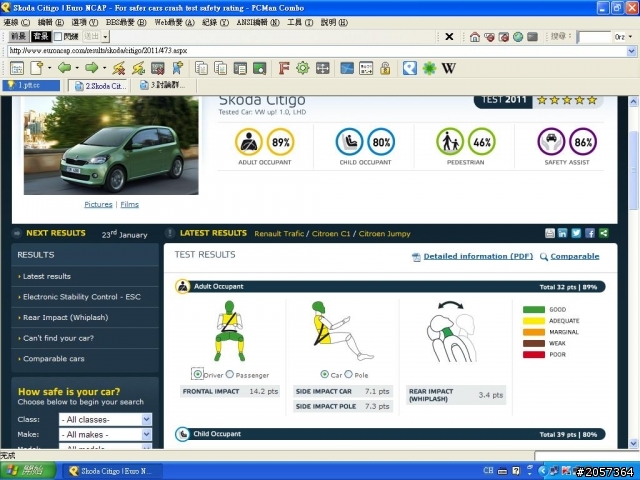Image resolution: width=640 pixels, height=480 pixels.
Task: Click the blue PCMan logo toolbar icon
Action: coord(409,68)
